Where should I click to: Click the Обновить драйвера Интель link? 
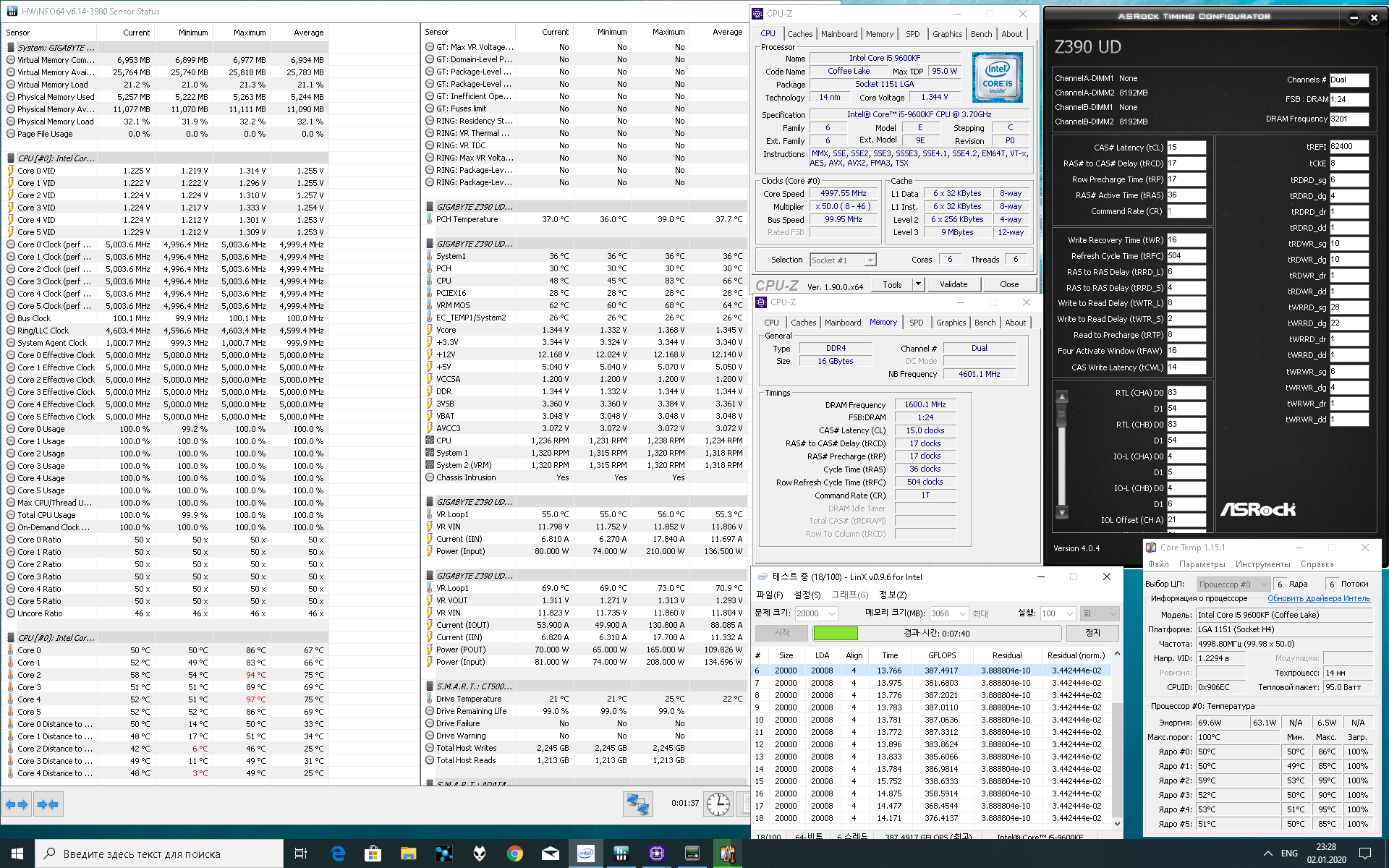tap(1318, 598)
